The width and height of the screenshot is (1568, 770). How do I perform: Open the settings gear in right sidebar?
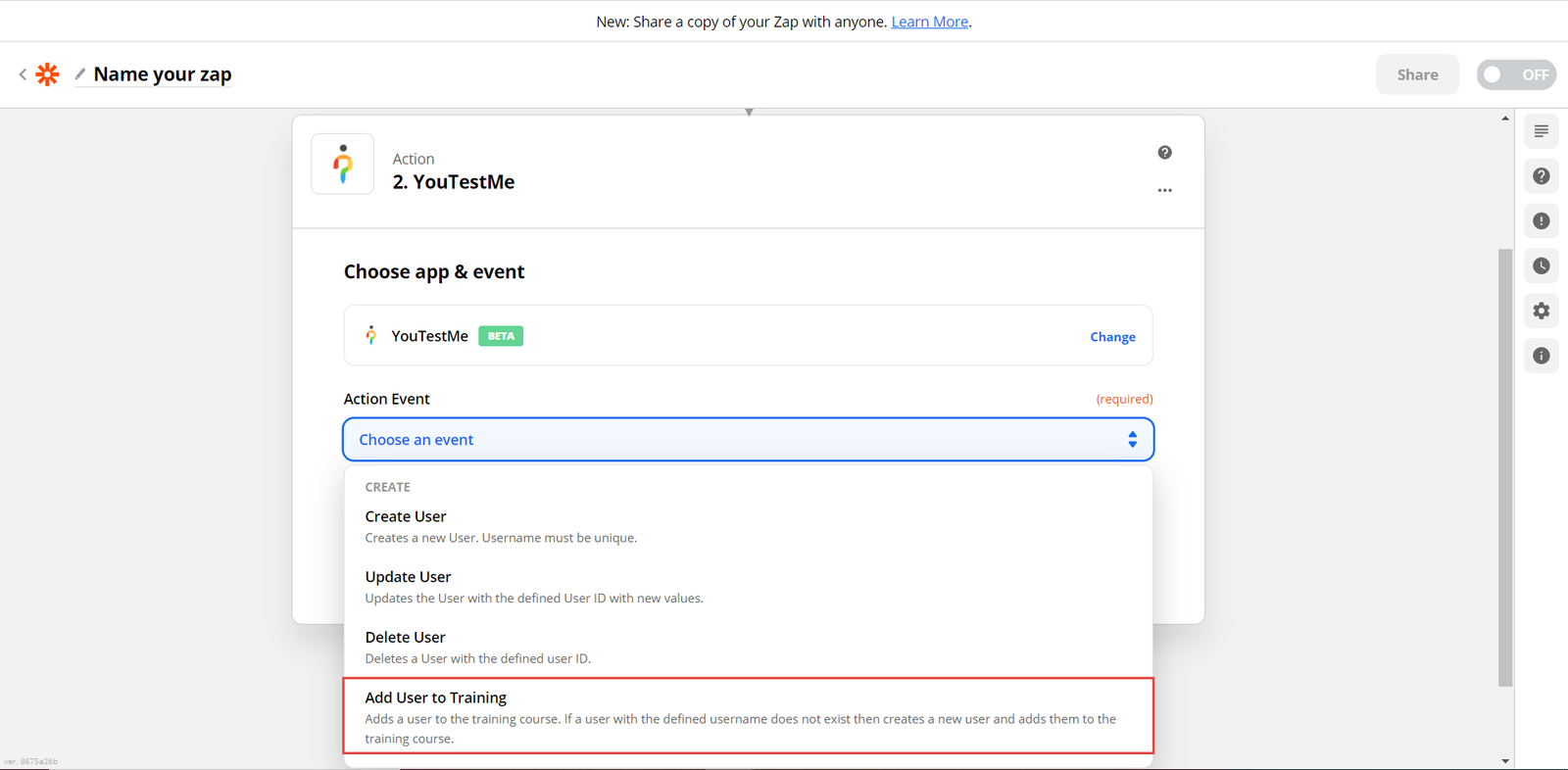pyautogui.click(x=1541, y=312)
